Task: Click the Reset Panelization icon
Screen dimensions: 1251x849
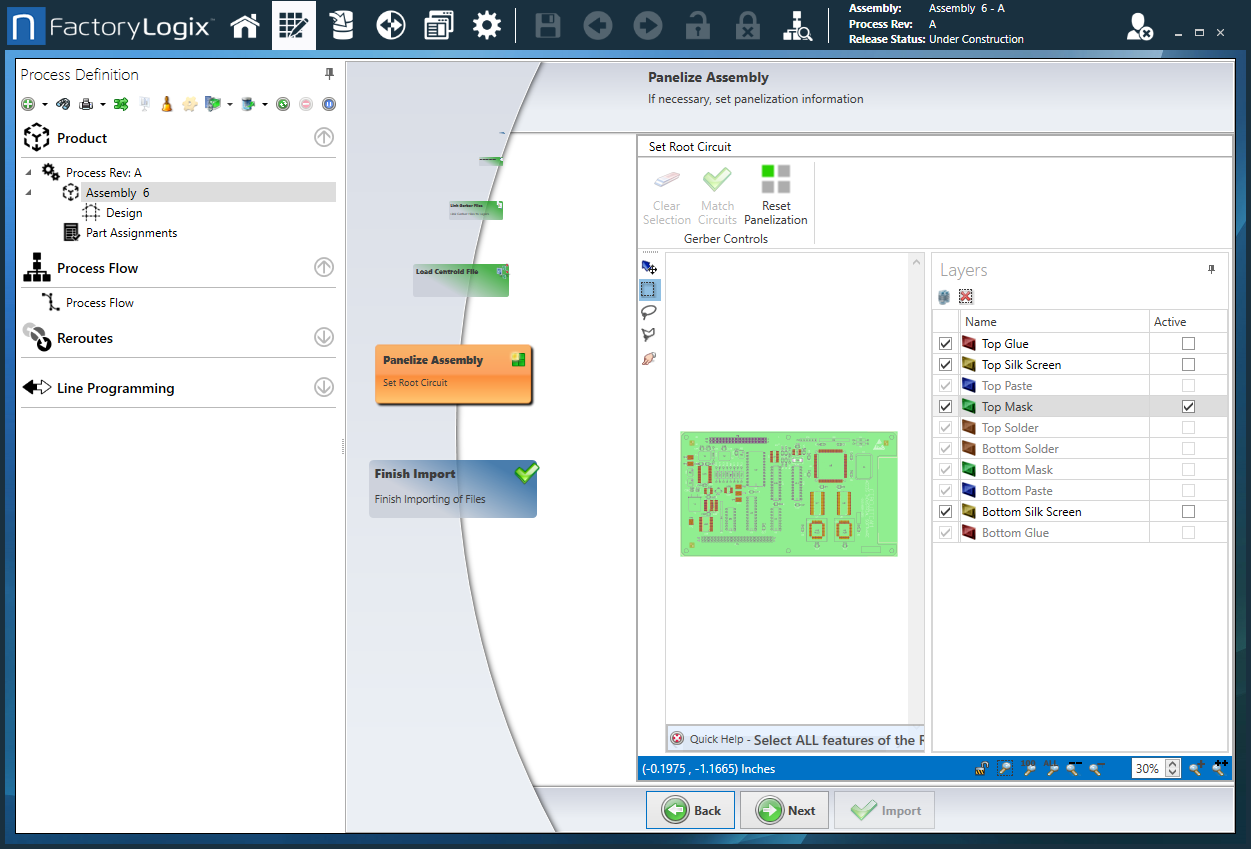Action: [x=776, y=180]
